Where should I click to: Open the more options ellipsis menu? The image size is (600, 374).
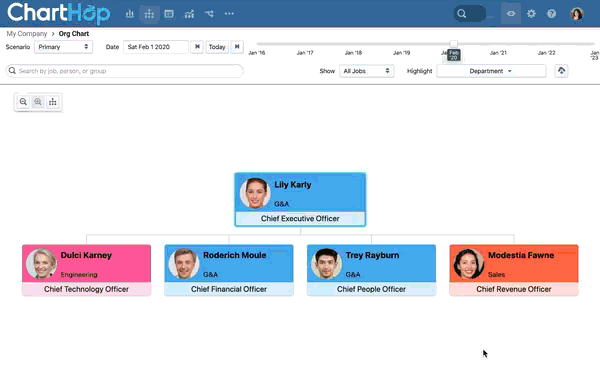(229, 14)
